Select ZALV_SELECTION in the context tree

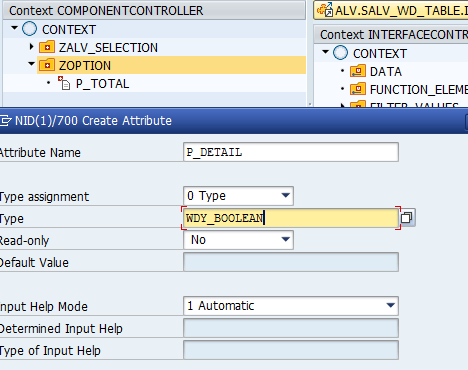point(108,48)
